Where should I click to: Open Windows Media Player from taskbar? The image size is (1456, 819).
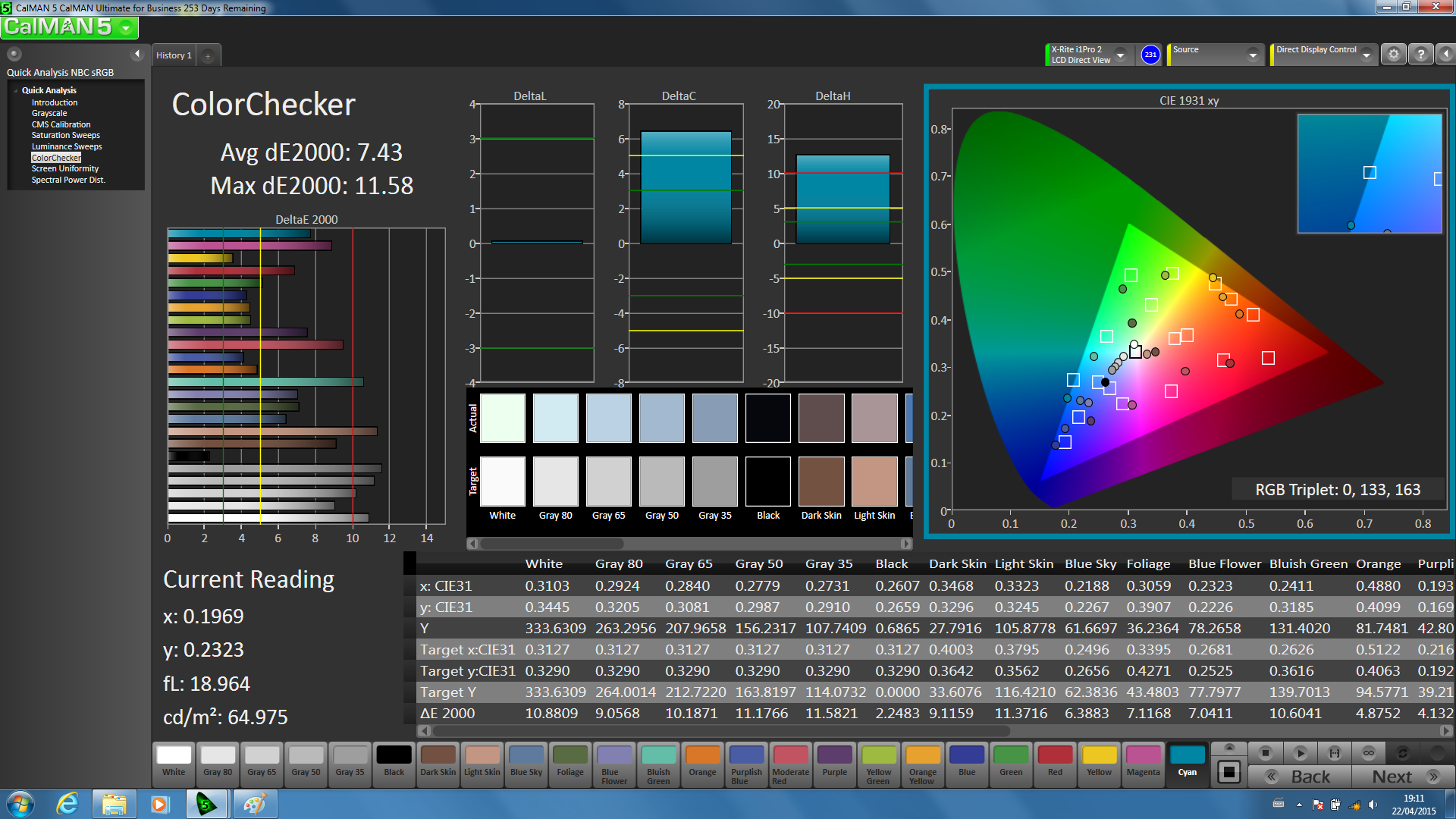click(x=160, y=804)
